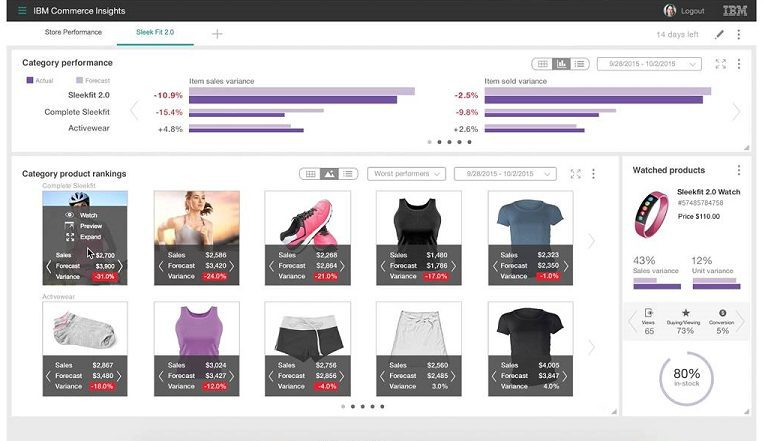Open the Worst performers dropdown
This screenshot has width=763, height=441.
tap(406, 174)
